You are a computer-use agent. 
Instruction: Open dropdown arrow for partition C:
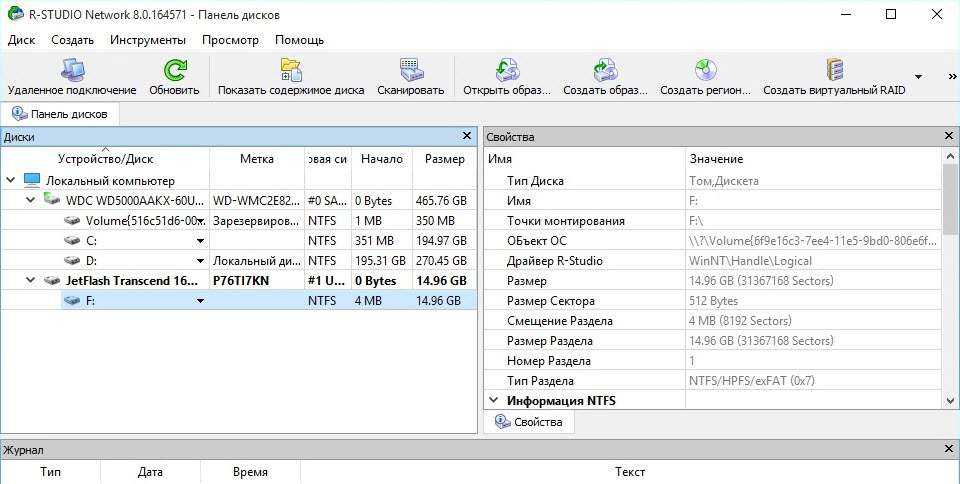coord(200,241)
